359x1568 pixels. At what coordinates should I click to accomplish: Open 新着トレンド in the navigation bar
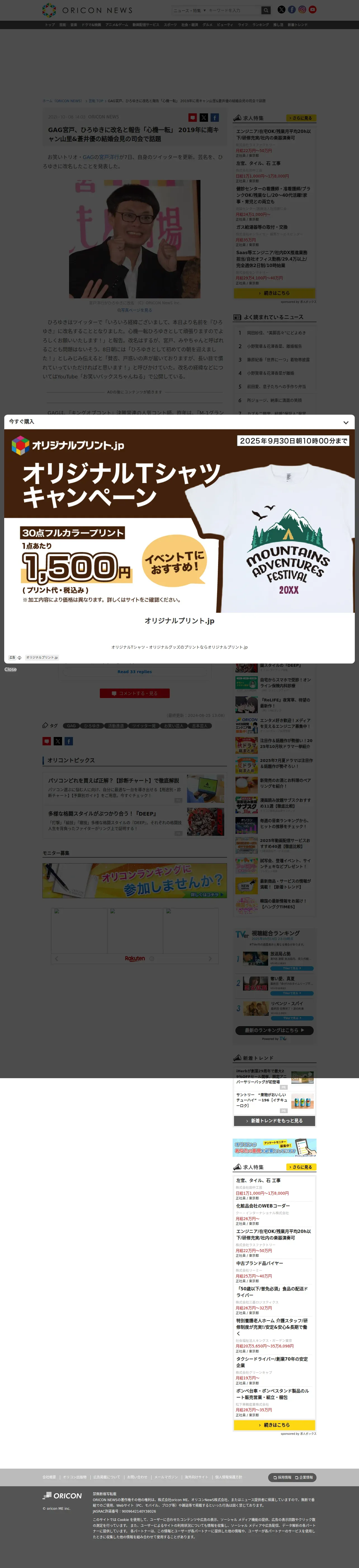click(x=297, y=25)
